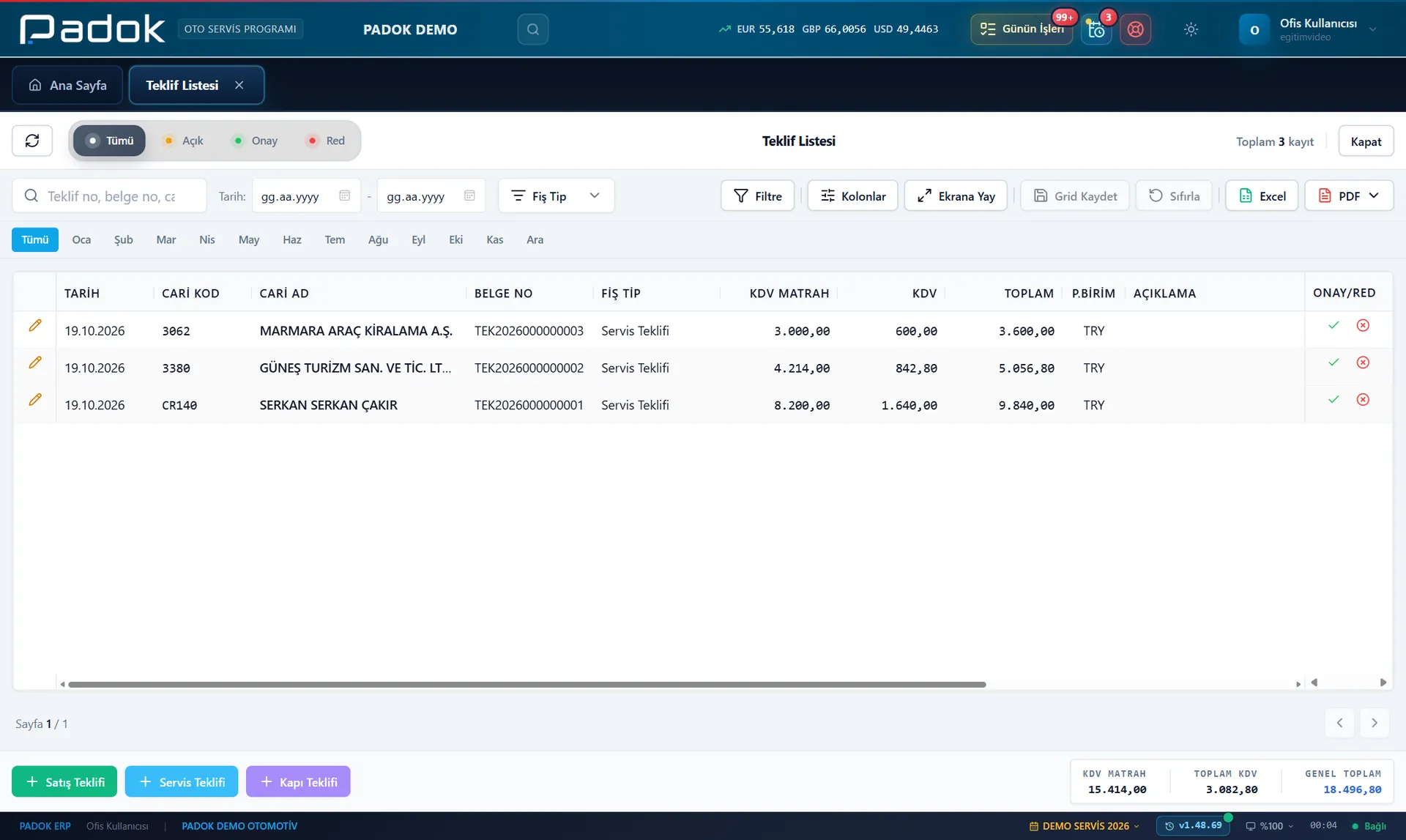Open DEMO SERVİS 2026 period selector
1406x840 pixels.
tap(1084, 826)
